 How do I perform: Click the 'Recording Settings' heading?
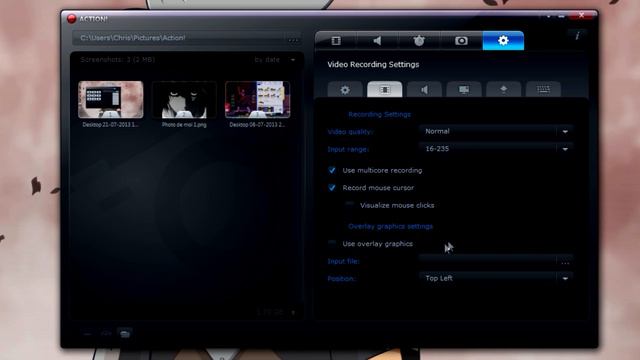tap(380, 114)
